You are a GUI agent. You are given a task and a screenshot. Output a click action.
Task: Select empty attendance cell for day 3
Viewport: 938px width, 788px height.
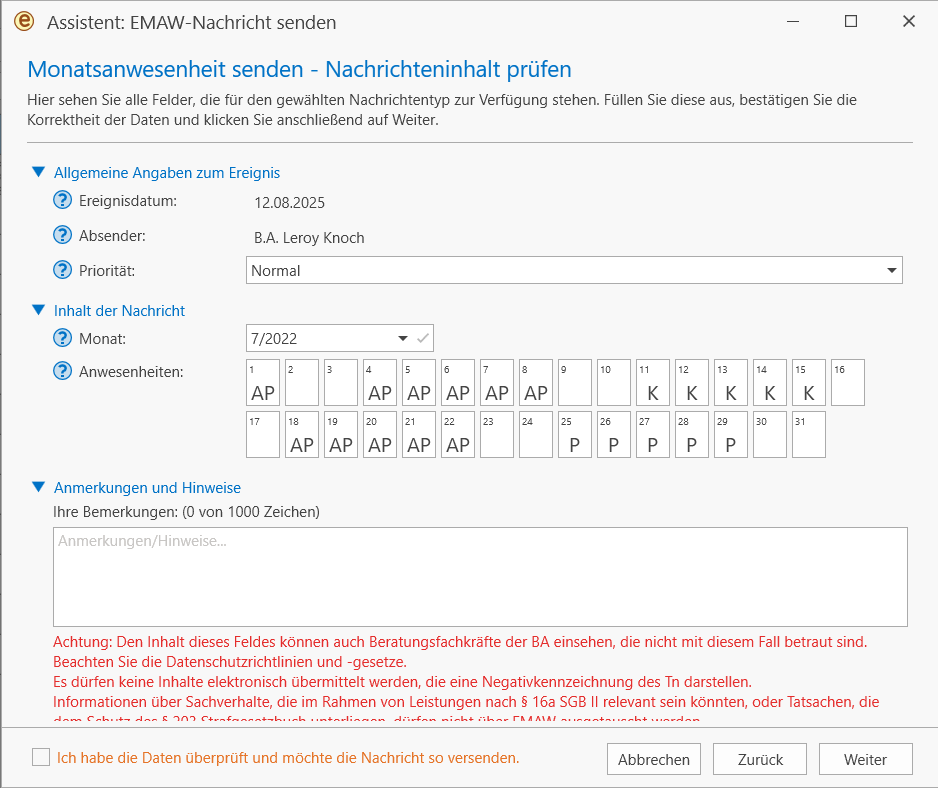[x=341, y=382]
